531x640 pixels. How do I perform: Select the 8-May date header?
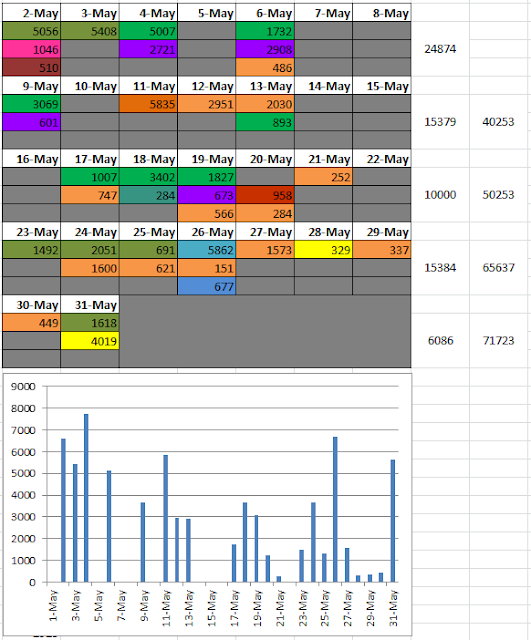tap(382, 13)
